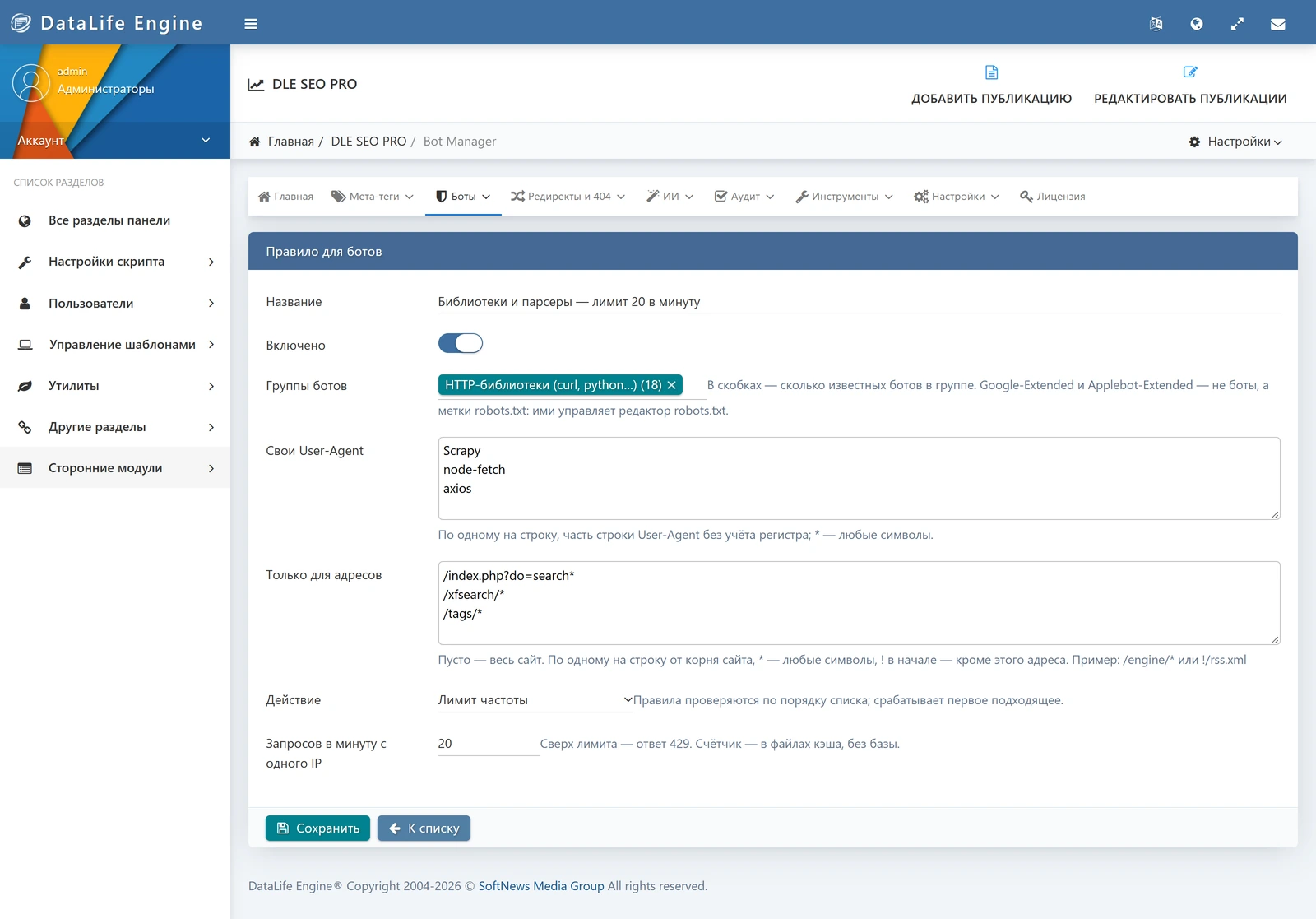This screenshot has height=919, width=1316.
Task: Toggle fullscreen with the expand arrows icon
Action: 1237,24
